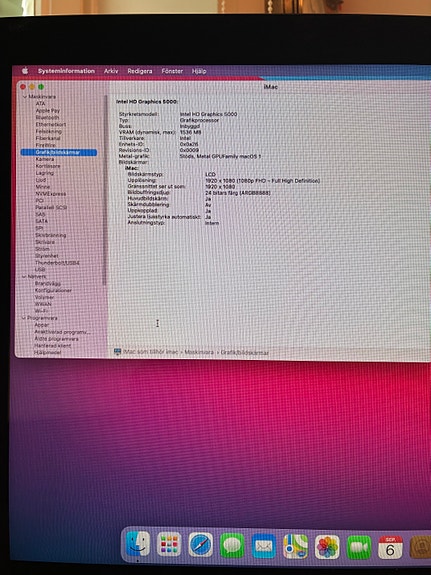Open Maps app in the Dock
The height and width of the screenshot is (575, 431).
coord(296,546)
